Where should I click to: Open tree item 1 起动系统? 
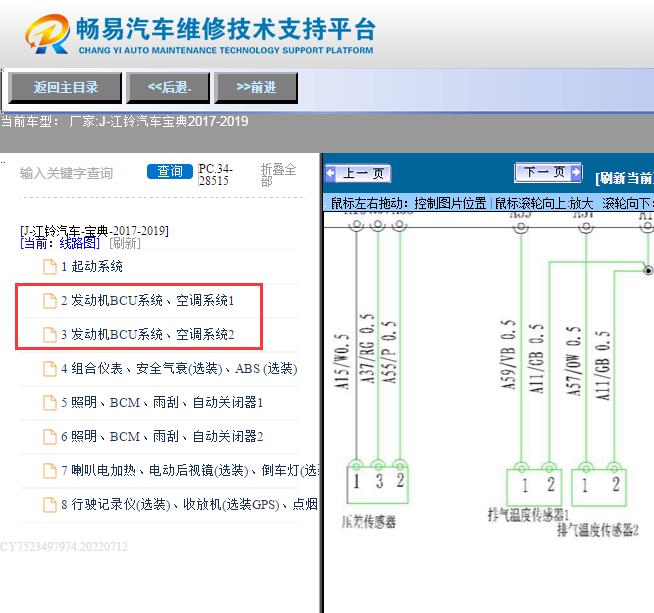(92, 266)
